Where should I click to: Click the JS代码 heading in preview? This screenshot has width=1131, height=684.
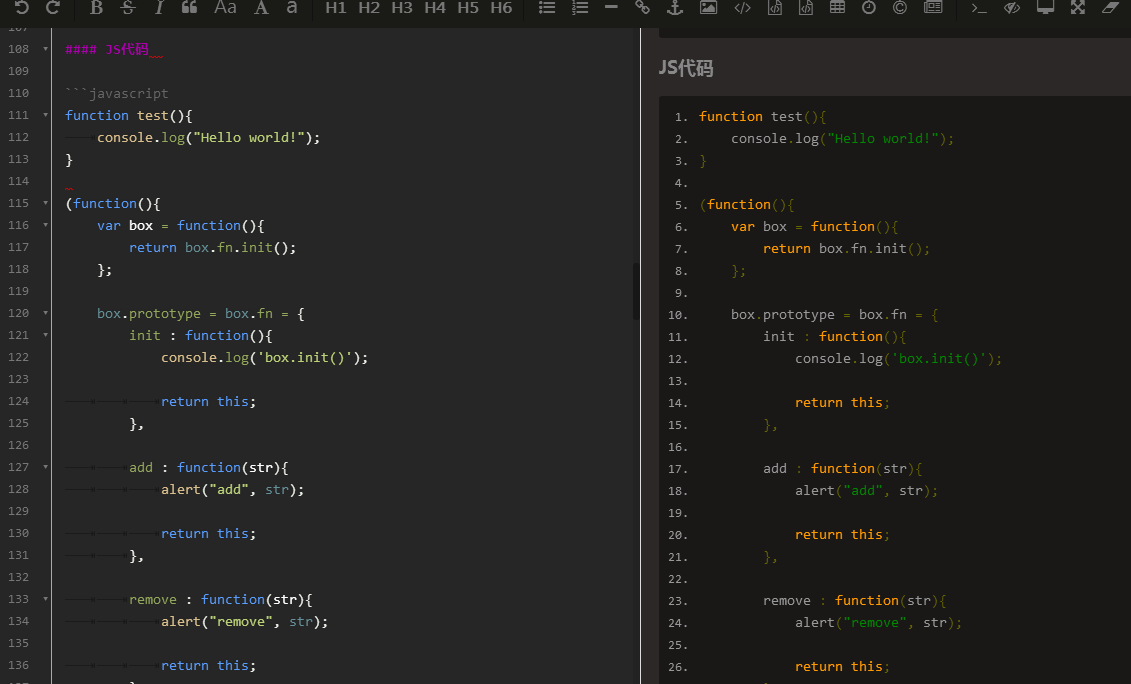686,68
